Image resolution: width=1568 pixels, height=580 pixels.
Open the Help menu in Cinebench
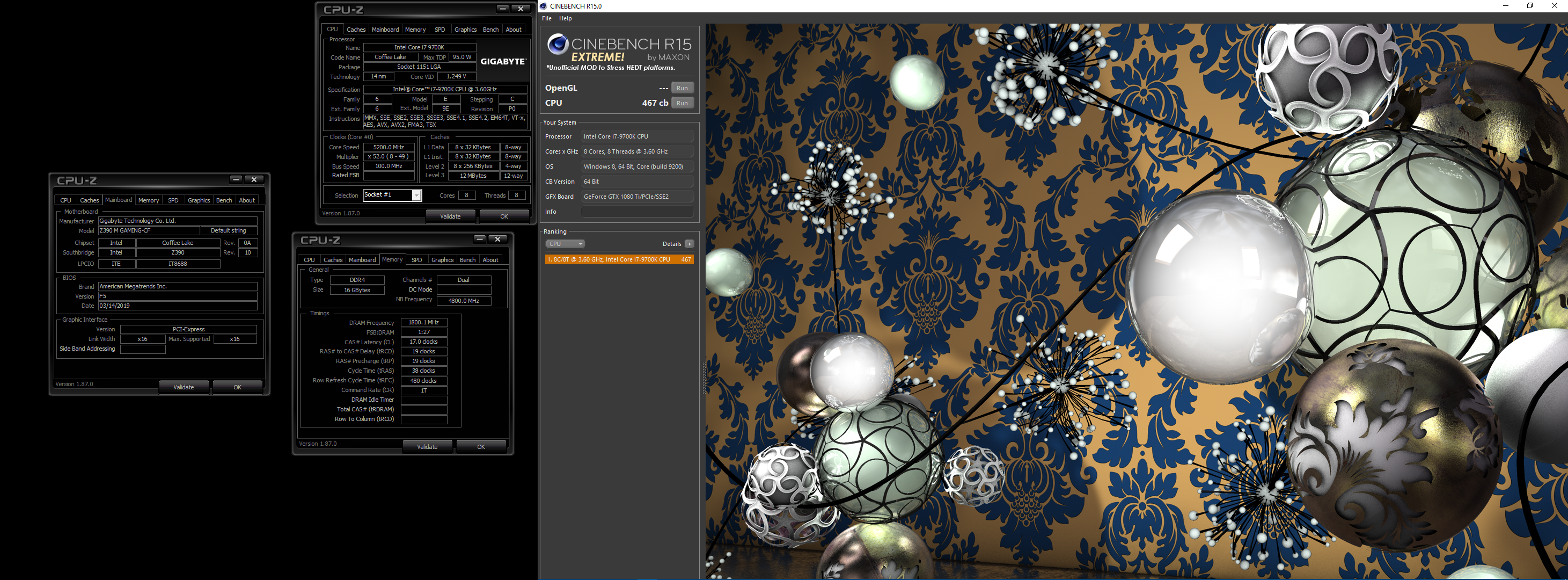pos(566,18)
